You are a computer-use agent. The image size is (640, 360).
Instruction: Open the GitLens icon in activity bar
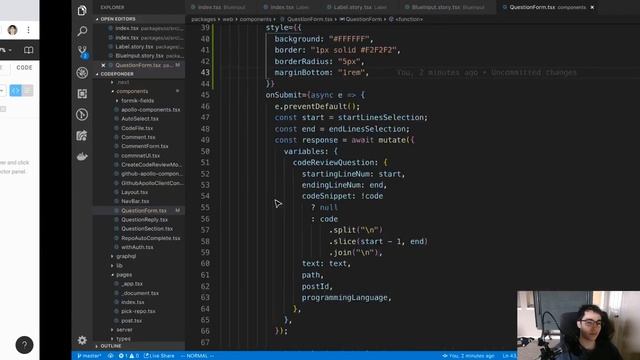82,115
